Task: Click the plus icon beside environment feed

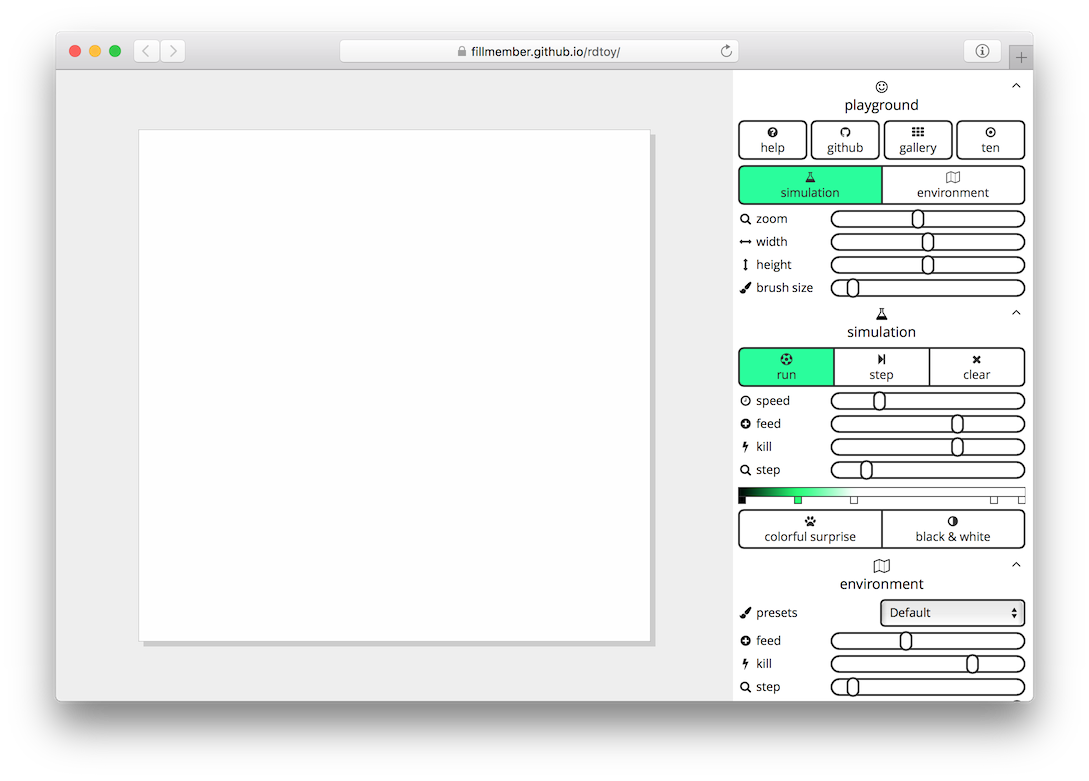Action: 745,641
